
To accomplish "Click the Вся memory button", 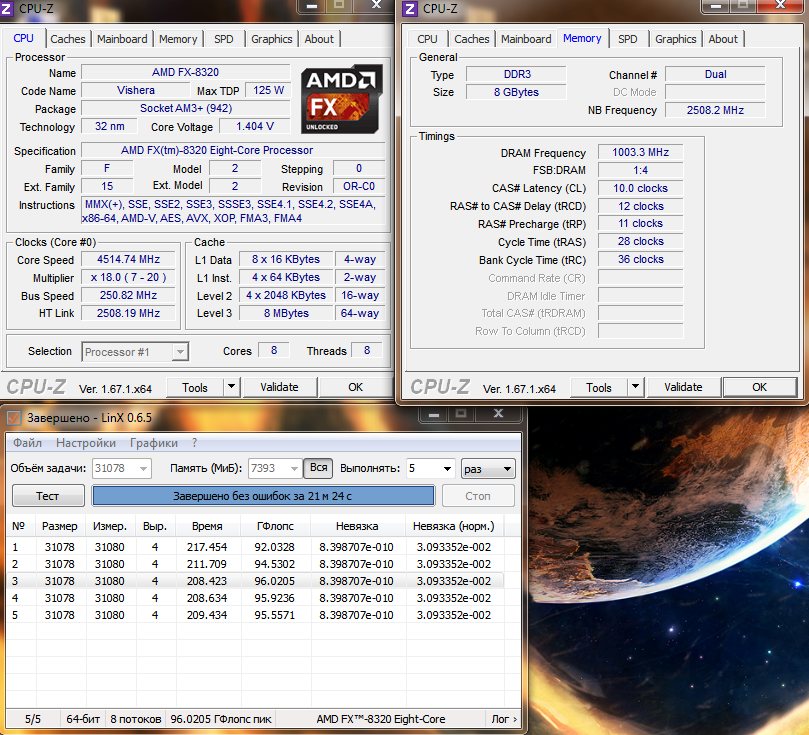I will tap(318, 468).
